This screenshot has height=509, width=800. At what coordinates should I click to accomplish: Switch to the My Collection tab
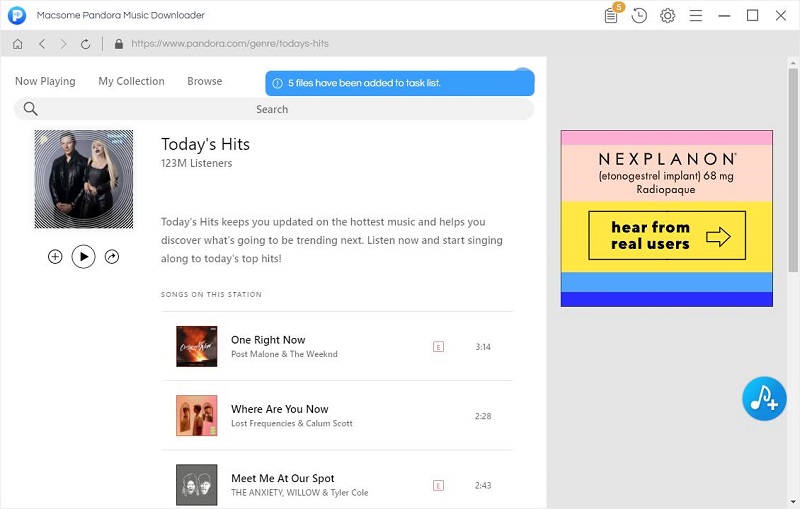[131, 81]
